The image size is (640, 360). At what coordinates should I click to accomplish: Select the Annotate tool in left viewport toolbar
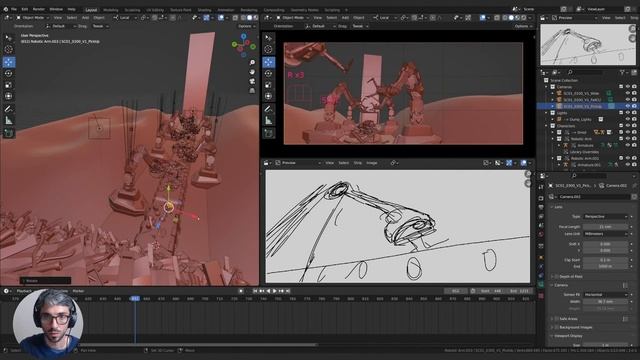click(x=9, y=109)
